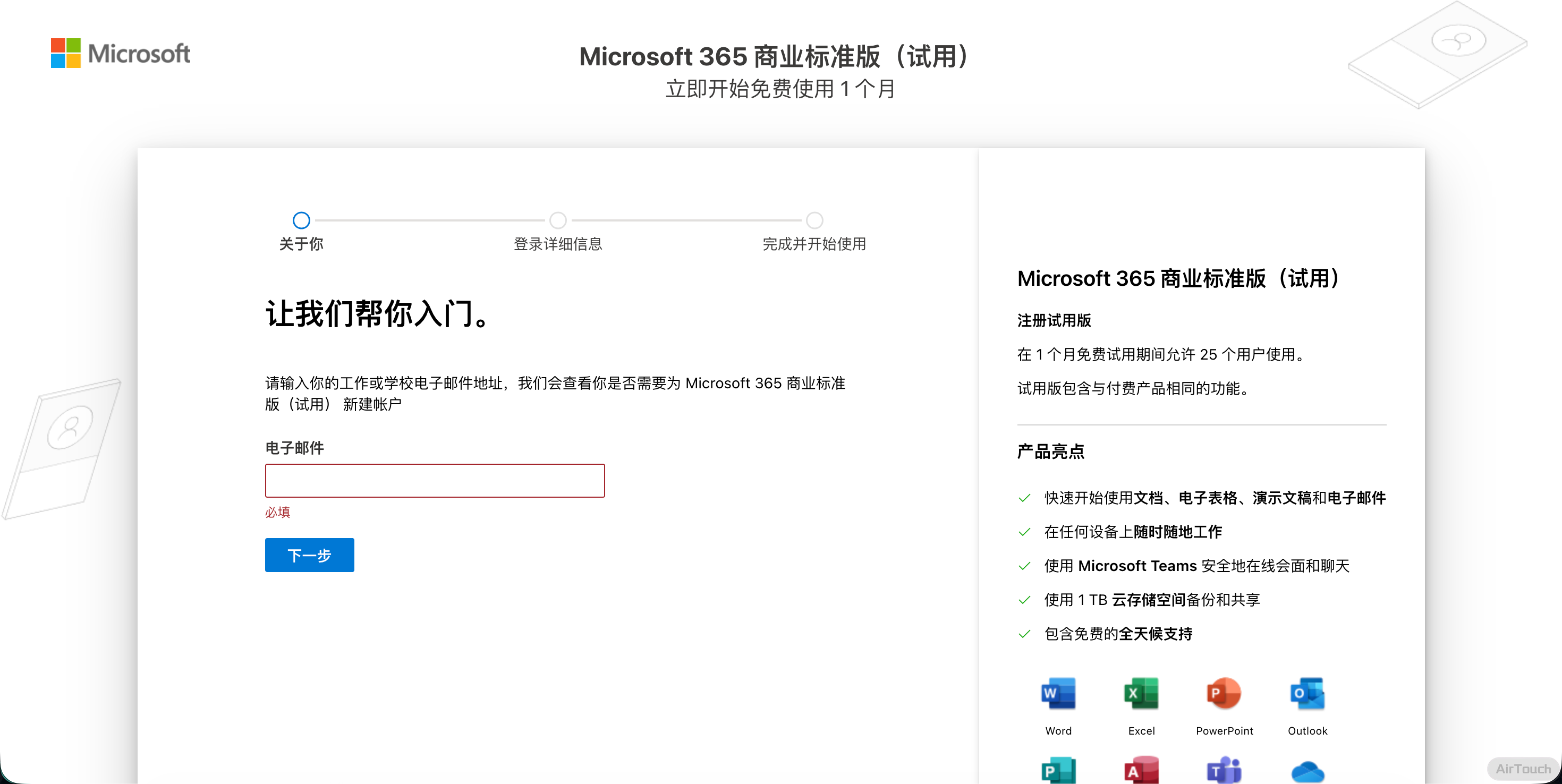Screen dimensions: 1562x784
Task: Focus the 电子邮件 input field
Action: (435, 481)
